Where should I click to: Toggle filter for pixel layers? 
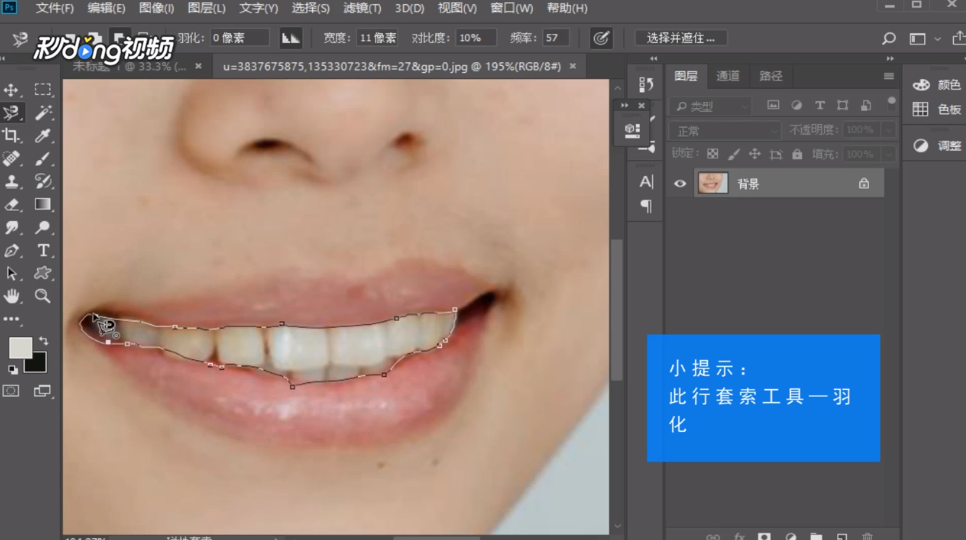tap(773, 105)
